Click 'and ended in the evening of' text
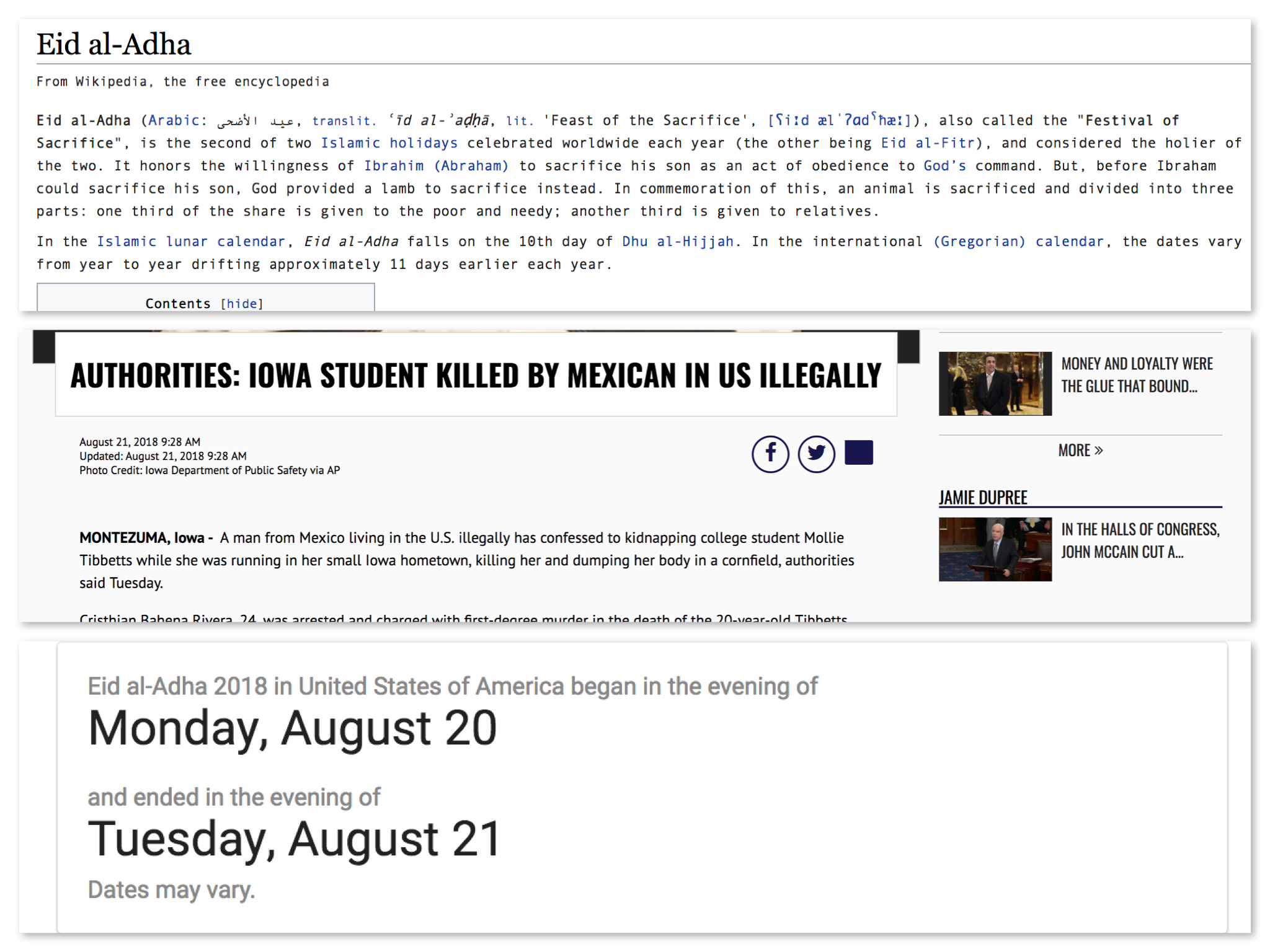Image resolution: width=1270 pixels, height=952 pixels. click(x=234, y=797)
